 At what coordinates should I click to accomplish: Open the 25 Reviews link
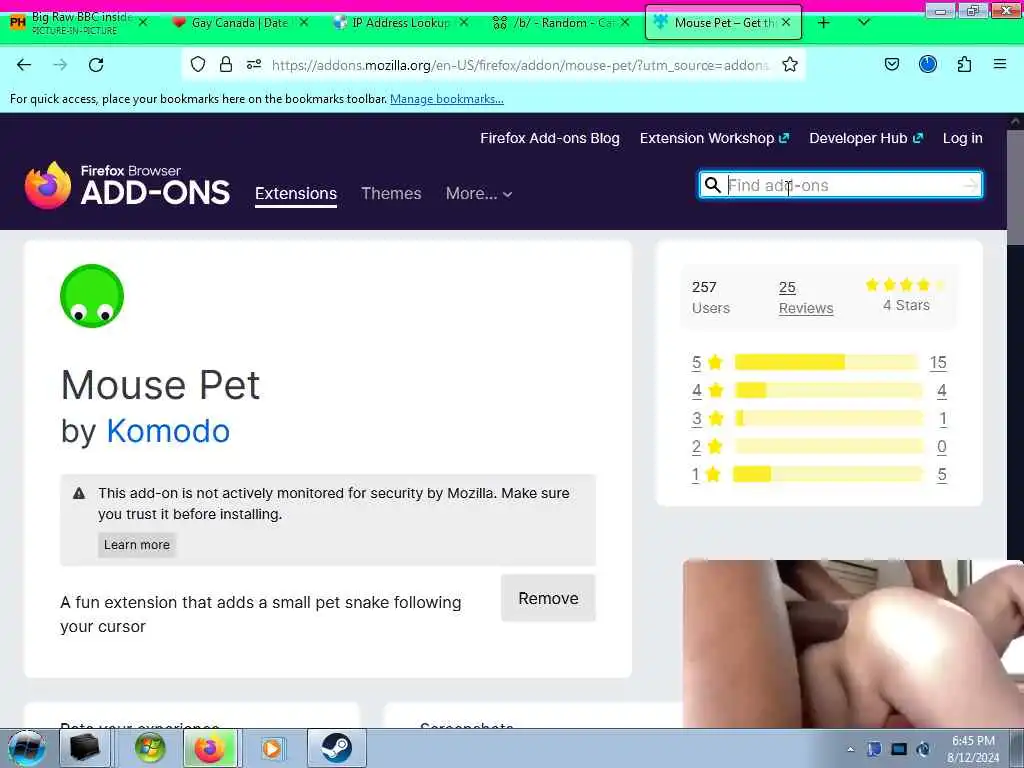pos(806,298)
